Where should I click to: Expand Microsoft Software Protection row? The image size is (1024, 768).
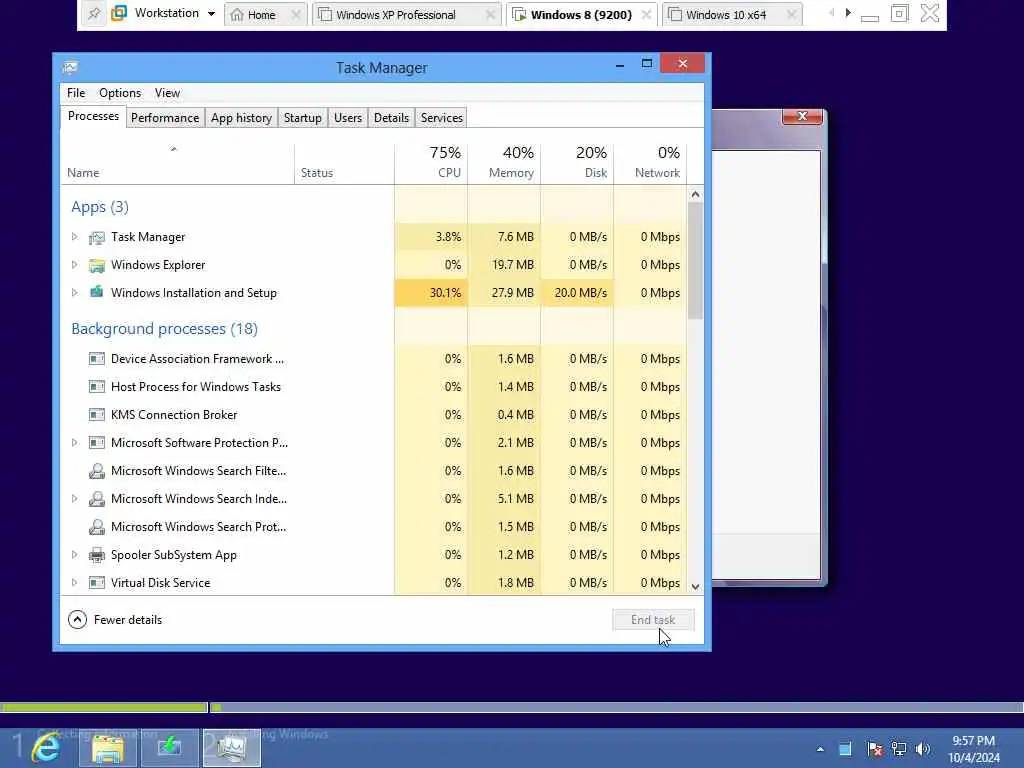point(74,443)
